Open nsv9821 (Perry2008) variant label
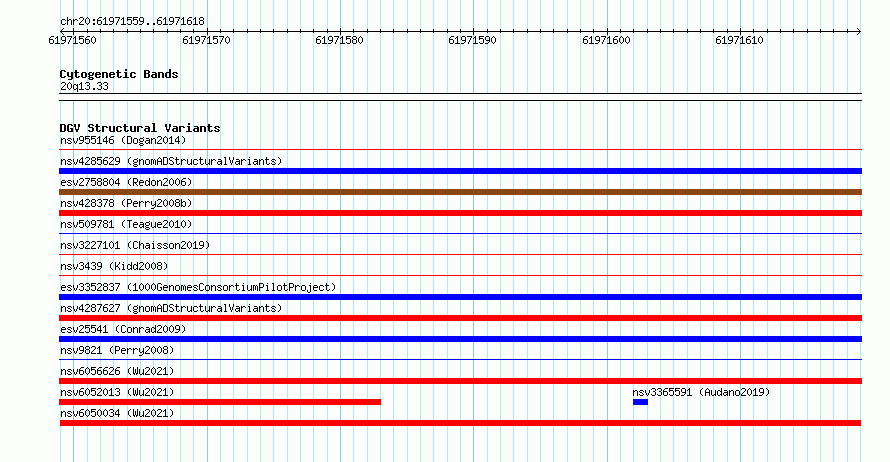 pos(117,350)
